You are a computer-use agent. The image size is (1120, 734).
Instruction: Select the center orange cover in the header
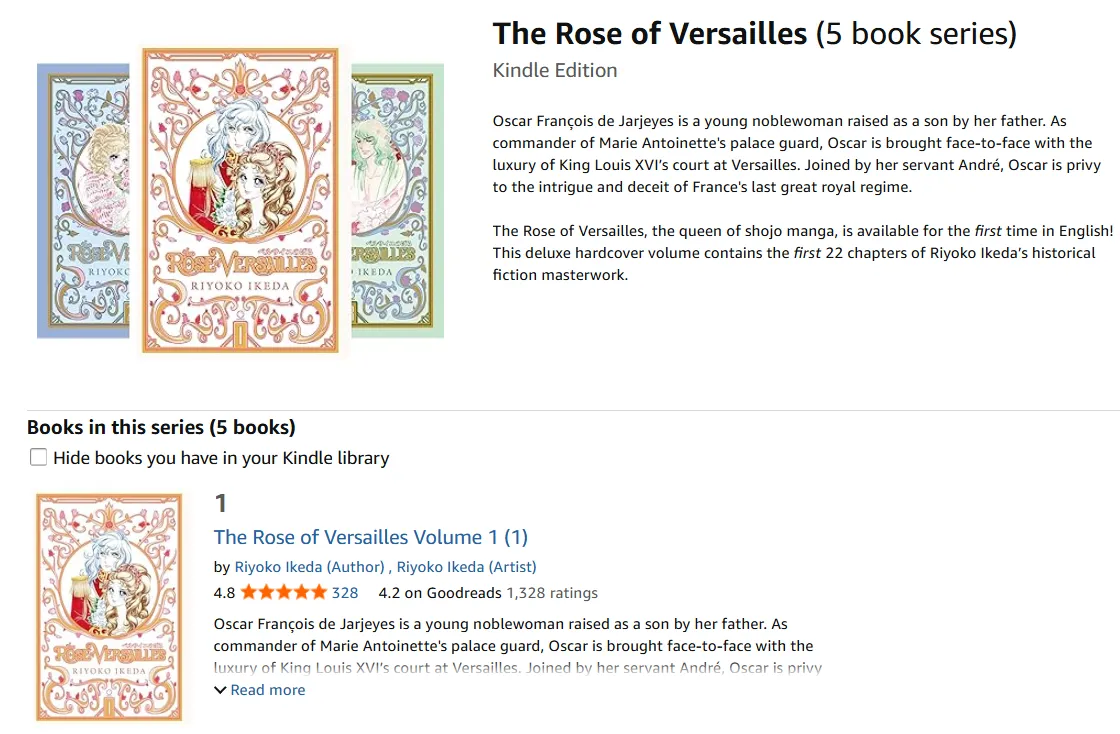click(240, 199)
